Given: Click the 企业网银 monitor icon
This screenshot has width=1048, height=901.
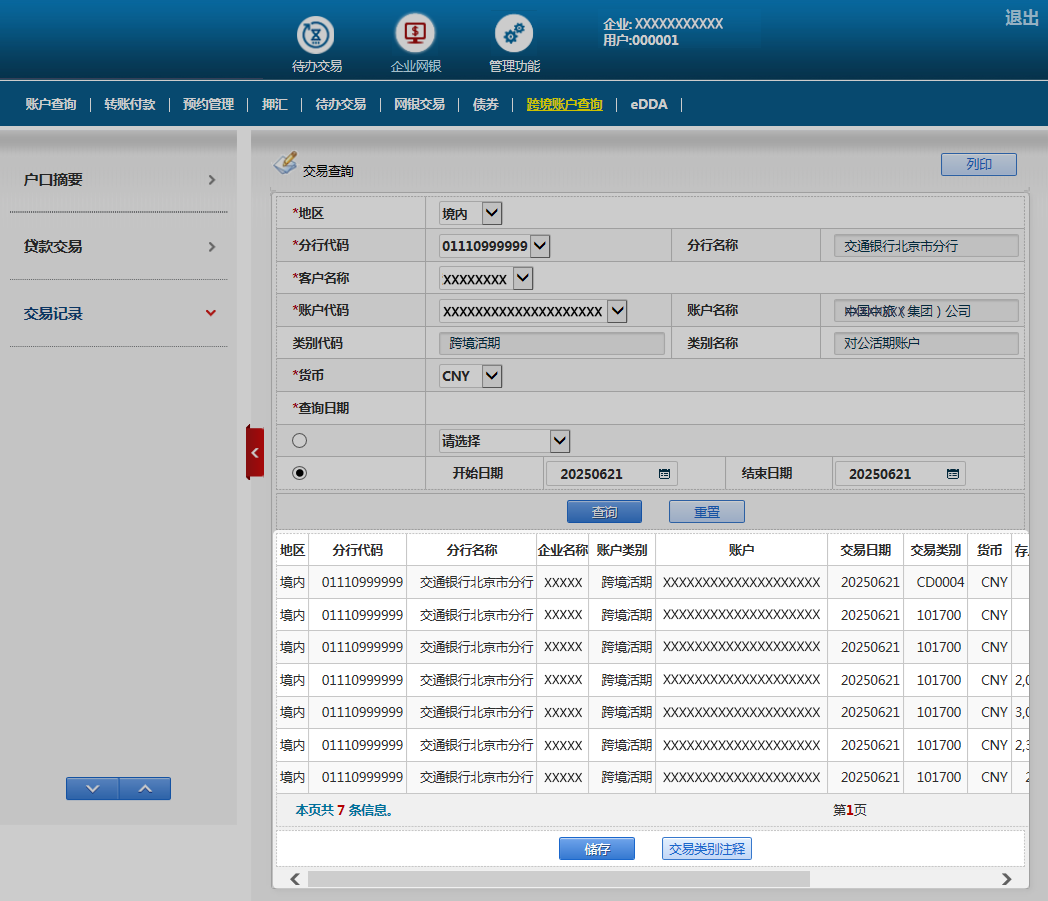Looking at the screenshot, I should coord(415,33).
